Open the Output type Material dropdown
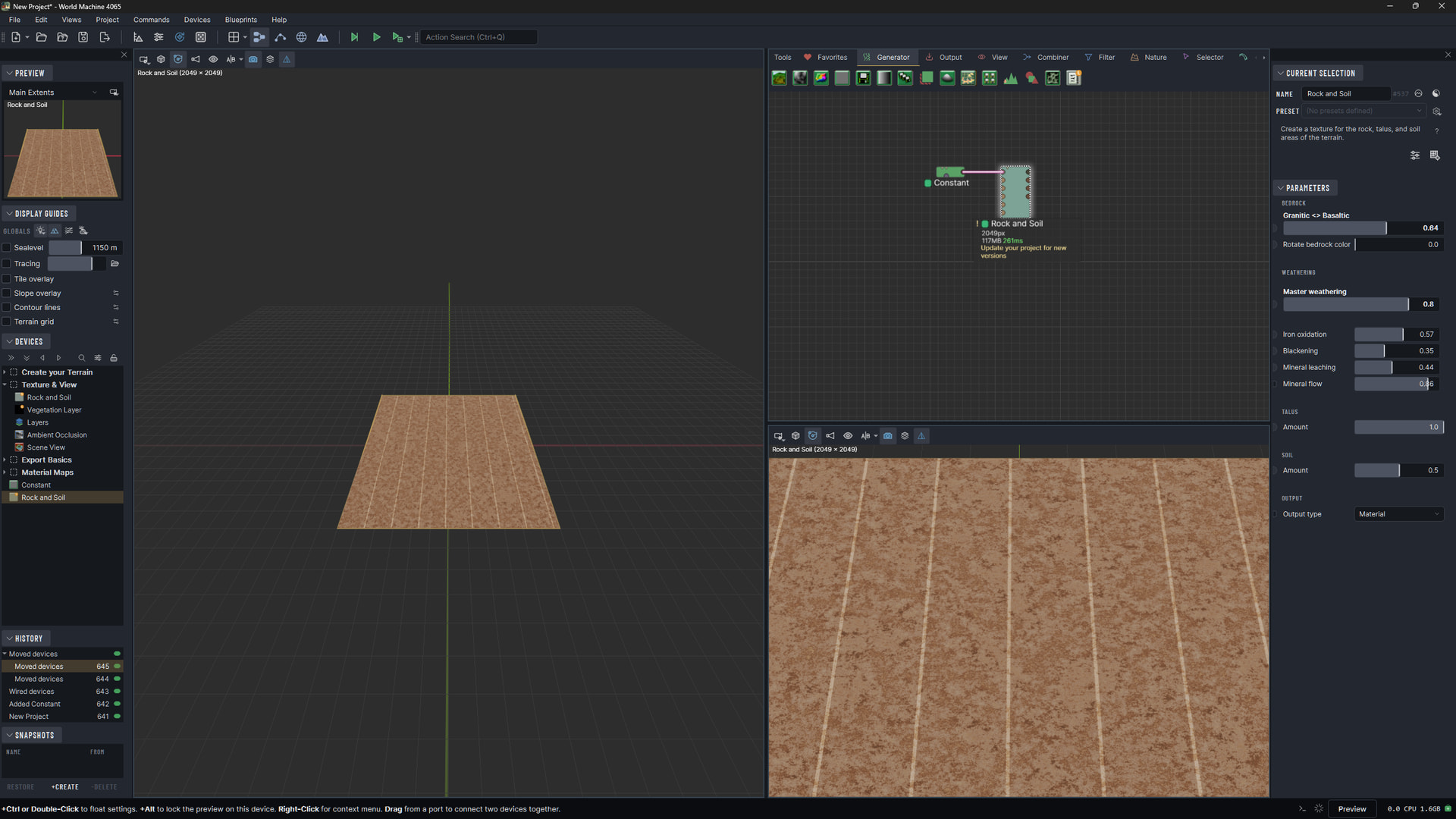This screenshot has width=1456, height=819. (1399, 514)
